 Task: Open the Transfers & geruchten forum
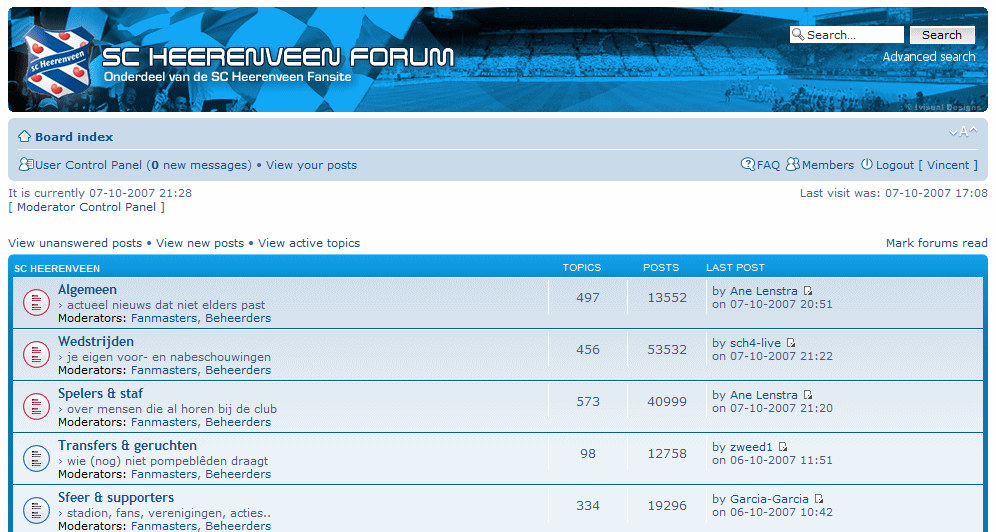(127, 446)
